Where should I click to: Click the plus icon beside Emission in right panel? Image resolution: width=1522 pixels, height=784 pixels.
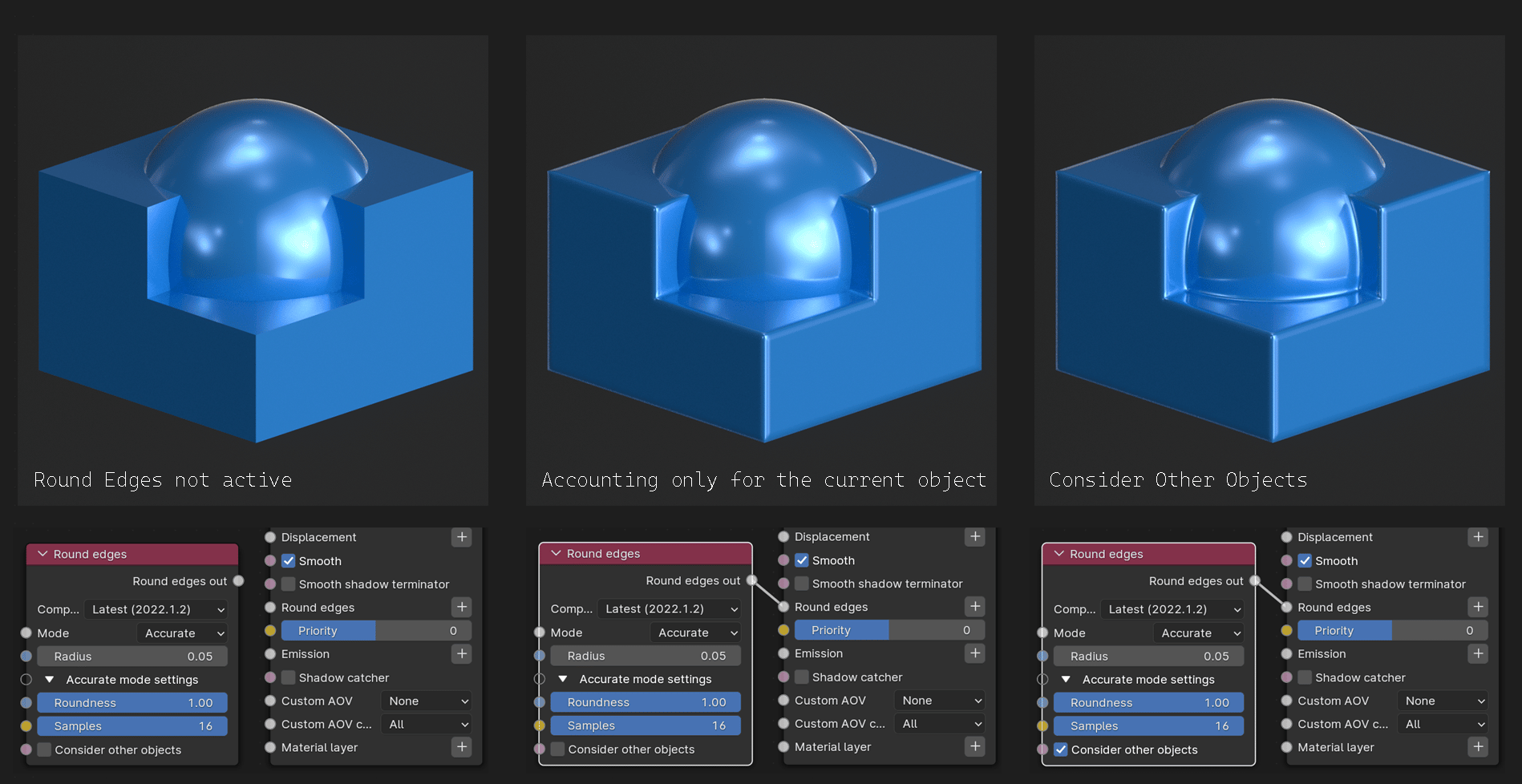tap(1478, 654)
